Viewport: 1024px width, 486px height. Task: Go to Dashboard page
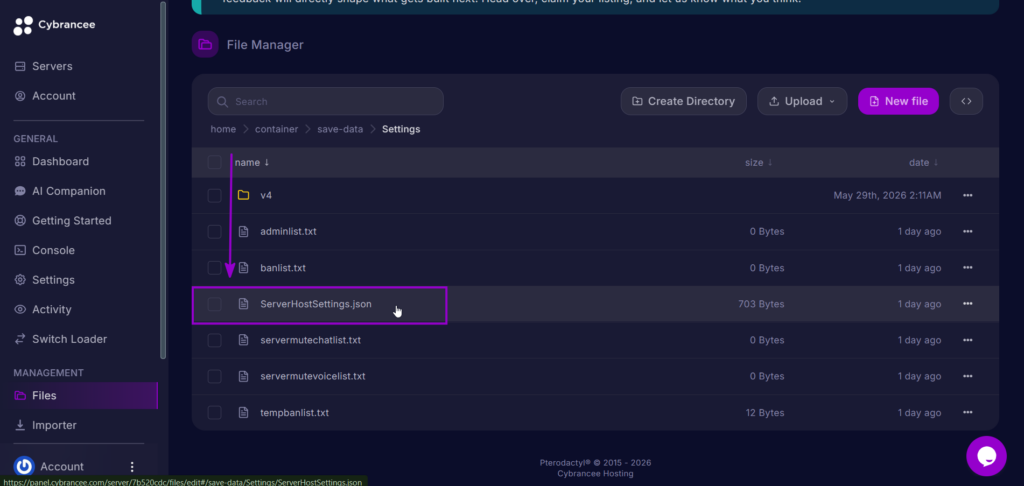tap(52, 161)
